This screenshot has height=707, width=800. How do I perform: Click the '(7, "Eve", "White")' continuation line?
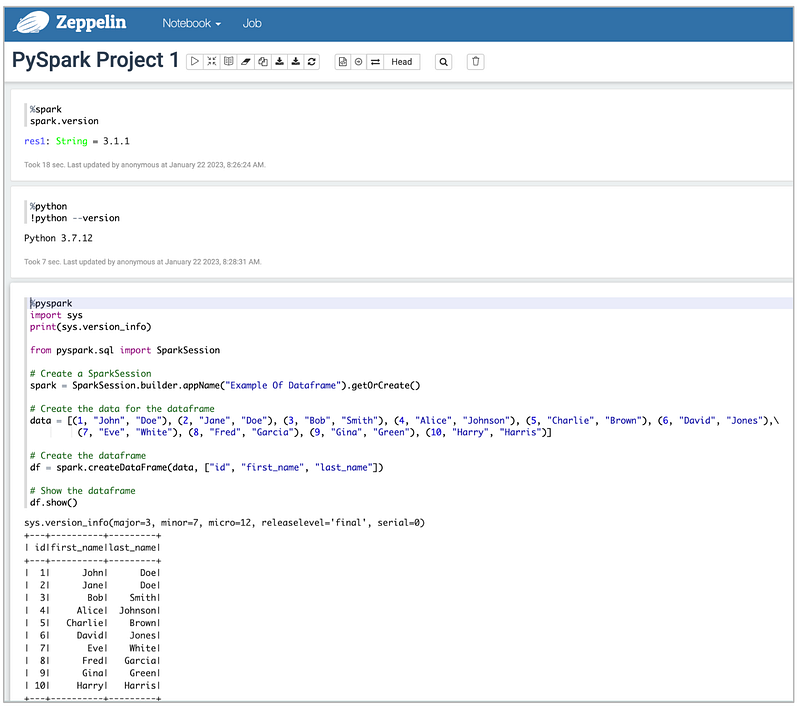click(x=315, y=432)
